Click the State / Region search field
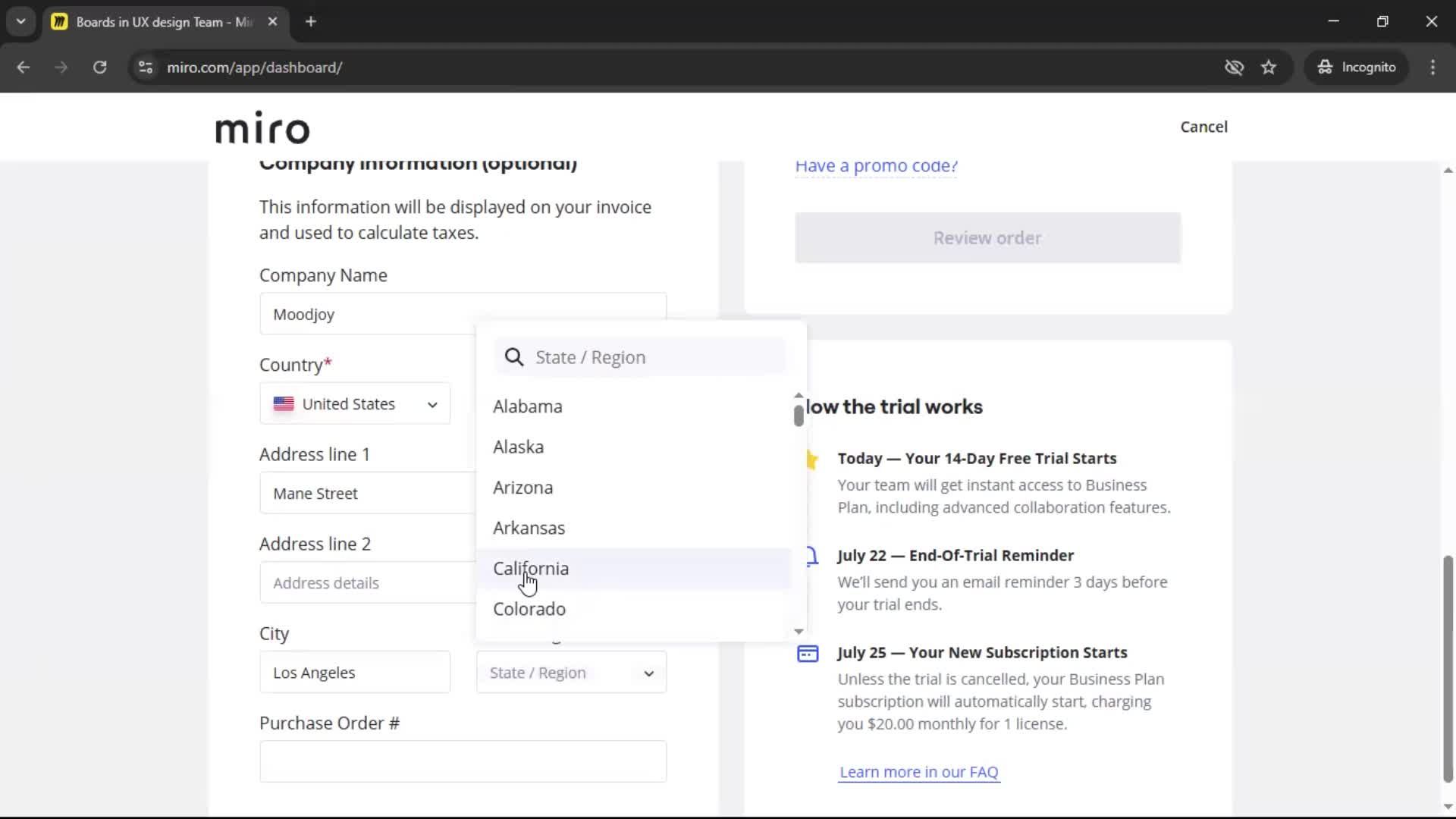This screenshot has width=1456, height=819. coord(640,357)
